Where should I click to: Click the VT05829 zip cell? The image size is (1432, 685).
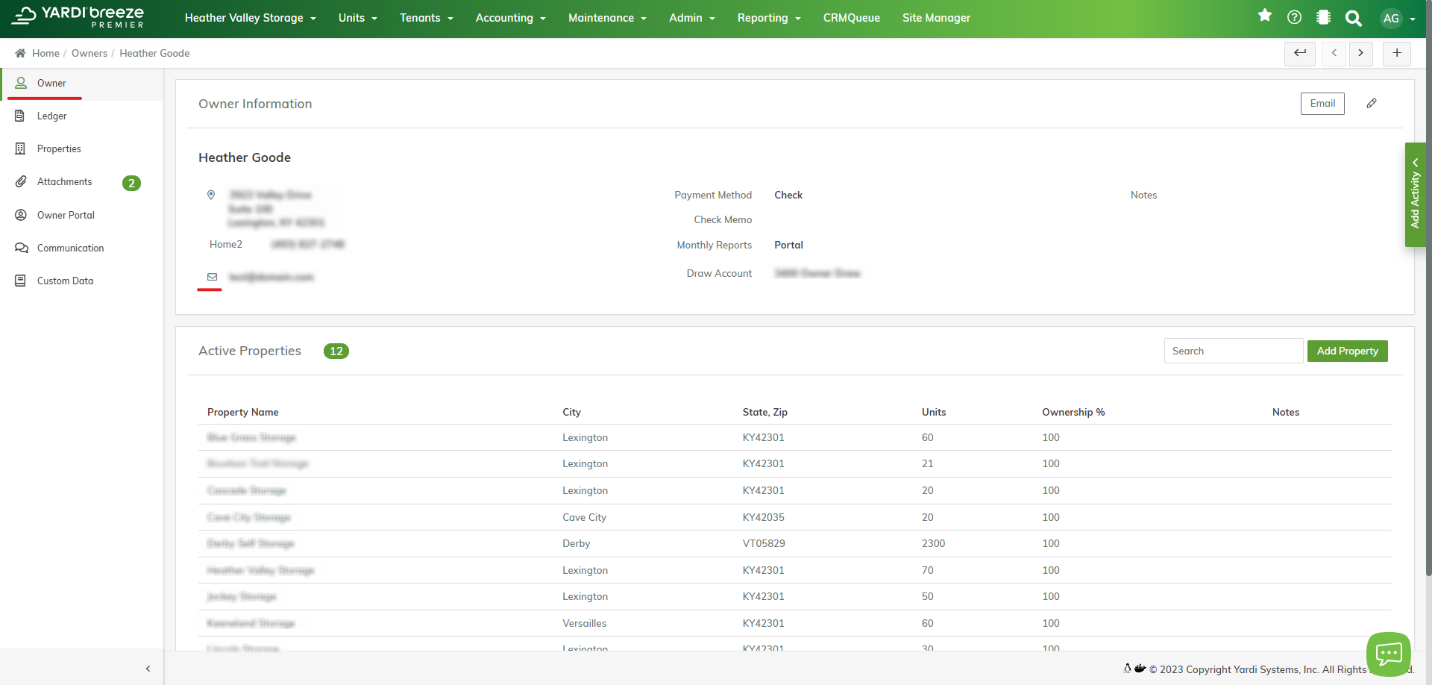tap(763, 544)
